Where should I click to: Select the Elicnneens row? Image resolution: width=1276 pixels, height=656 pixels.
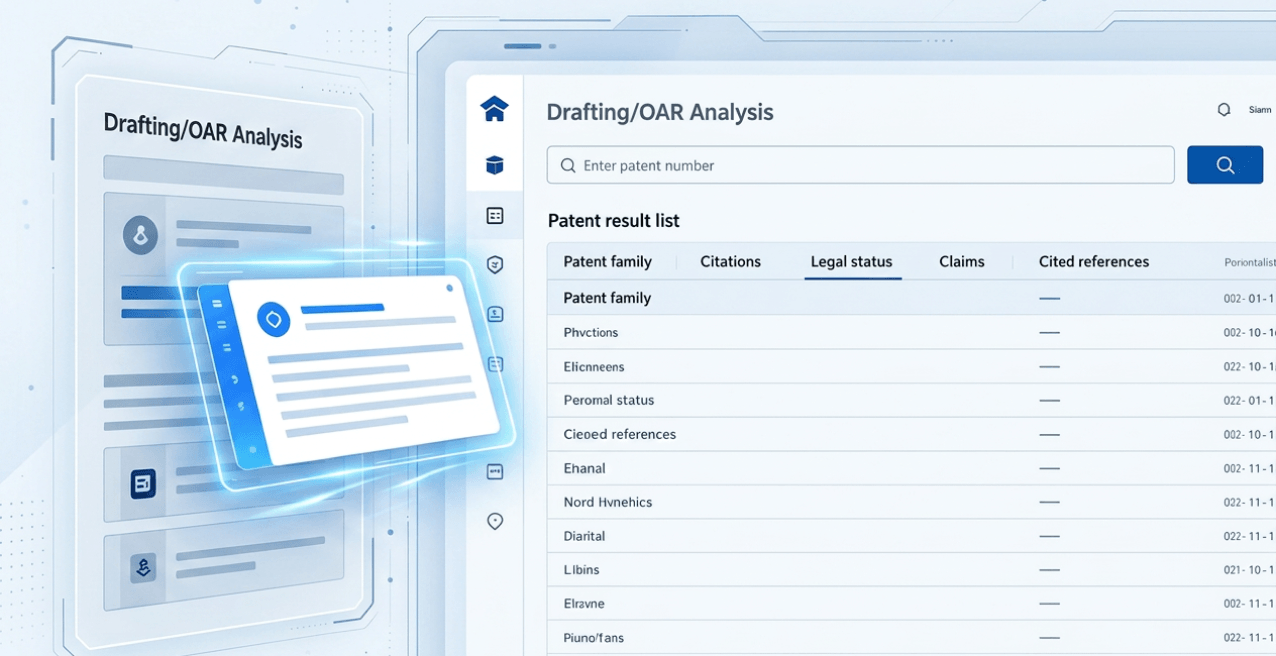click(x=911, y=366)
